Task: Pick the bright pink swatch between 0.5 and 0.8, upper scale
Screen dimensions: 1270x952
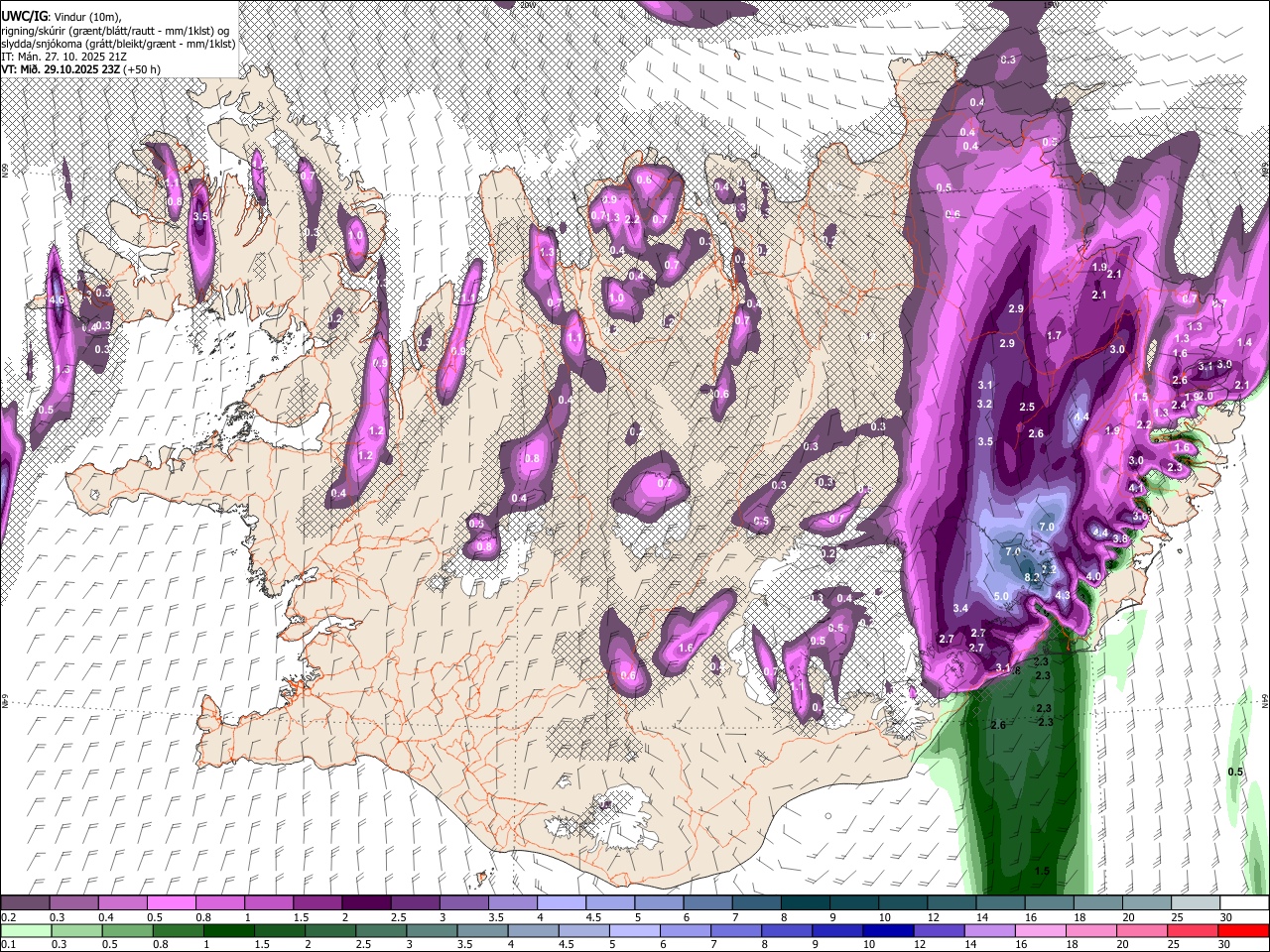Action: coord(171,903)
